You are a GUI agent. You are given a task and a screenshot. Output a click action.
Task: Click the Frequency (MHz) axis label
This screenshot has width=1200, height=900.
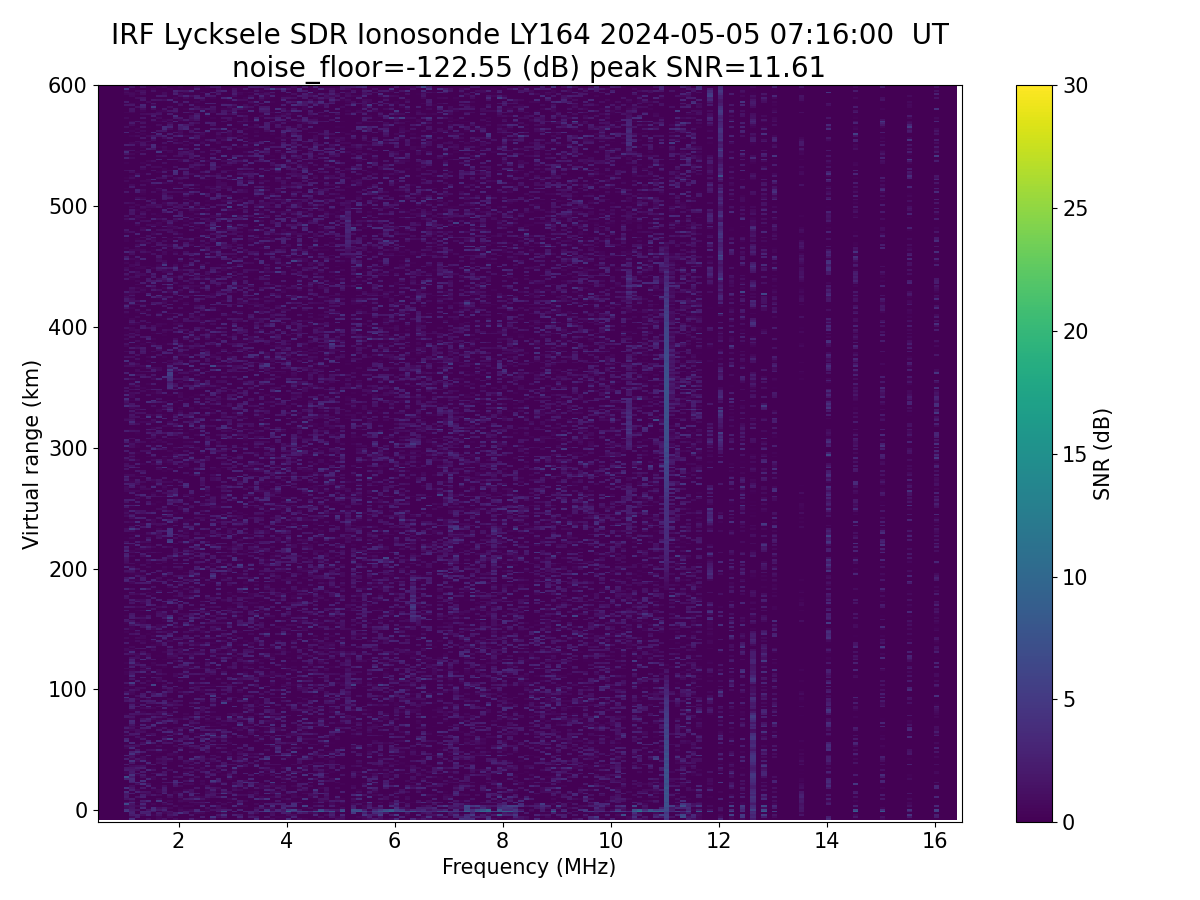(x=529, y=867)
